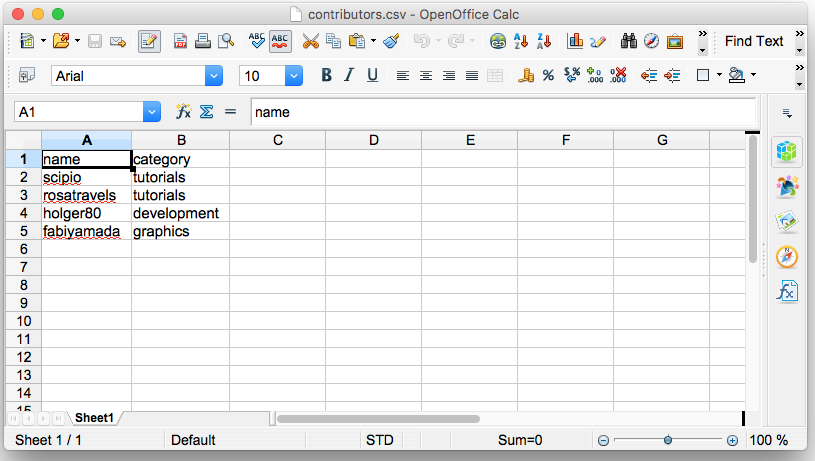This screenshot has width=815, height=461.
Task: Expand the Open recent files dropdown arrow
Action: point(77,41)
